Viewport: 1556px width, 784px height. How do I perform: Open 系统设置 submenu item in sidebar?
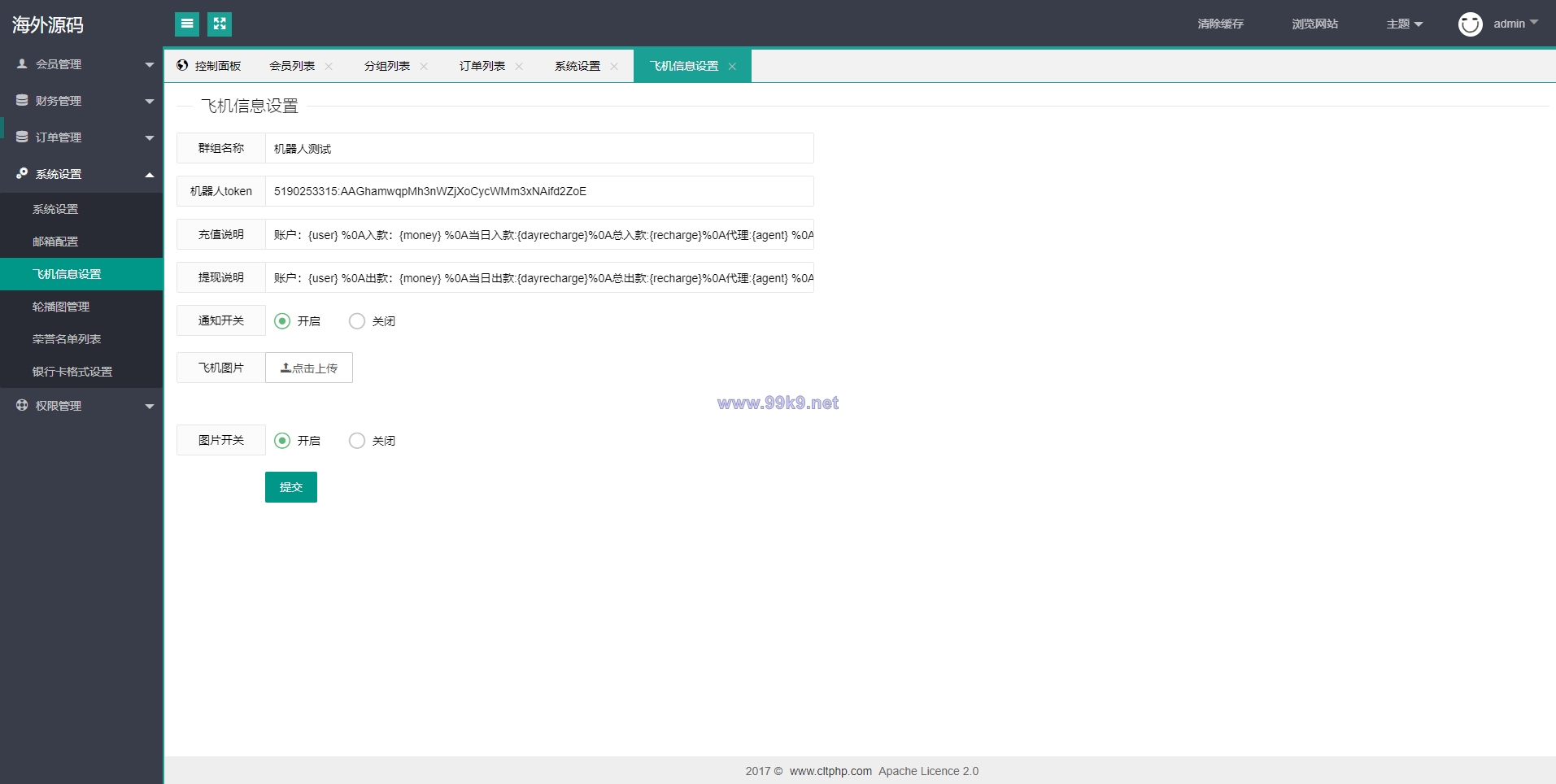pyautogui.click(x=81, y=209)
